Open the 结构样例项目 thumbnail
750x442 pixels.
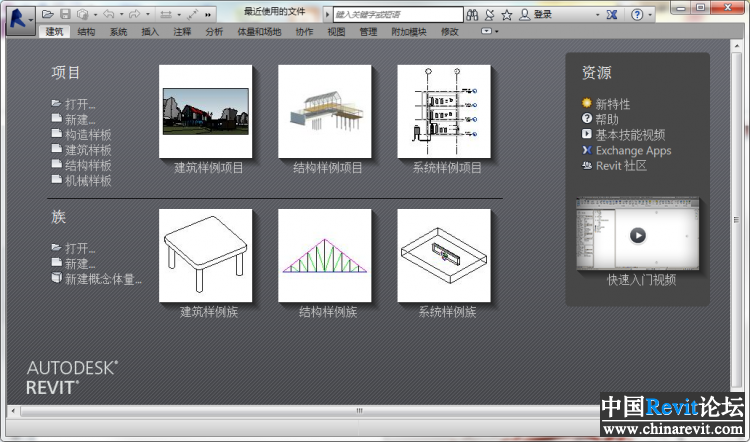pyautogui.click(x=325, y=111)
